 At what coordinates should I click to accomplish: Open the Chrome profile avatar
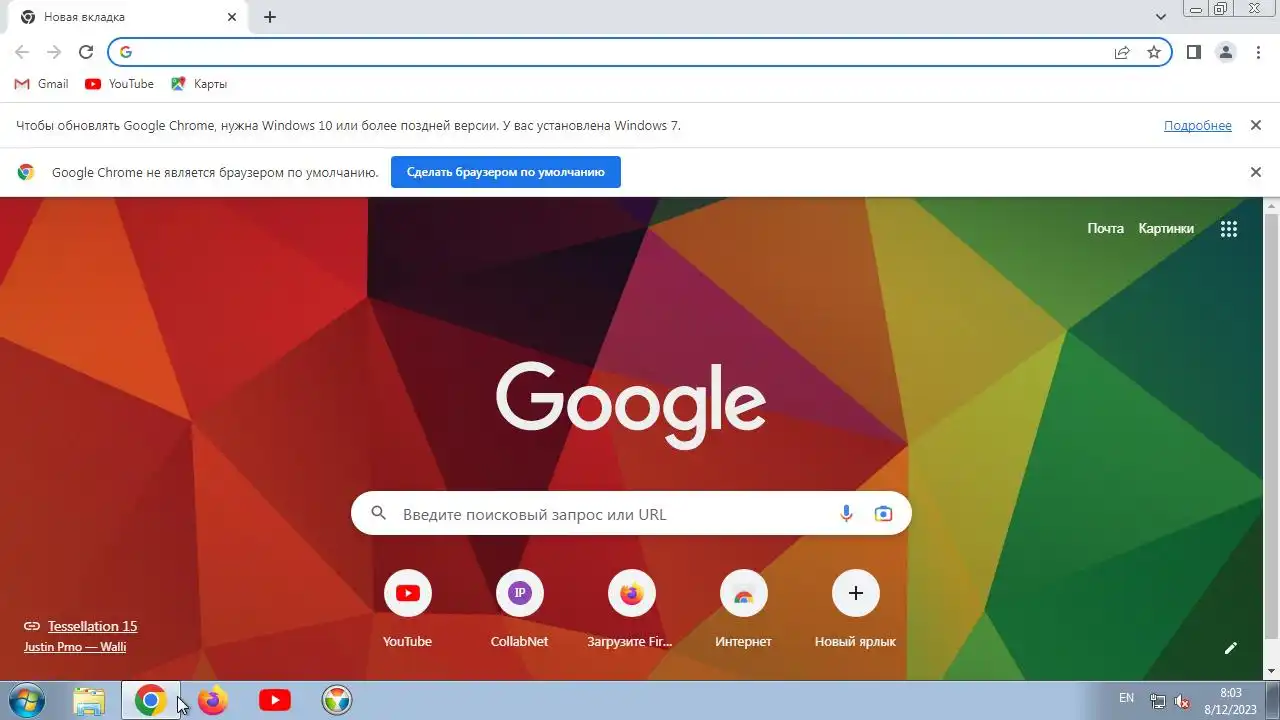(x=1226, y=52)
